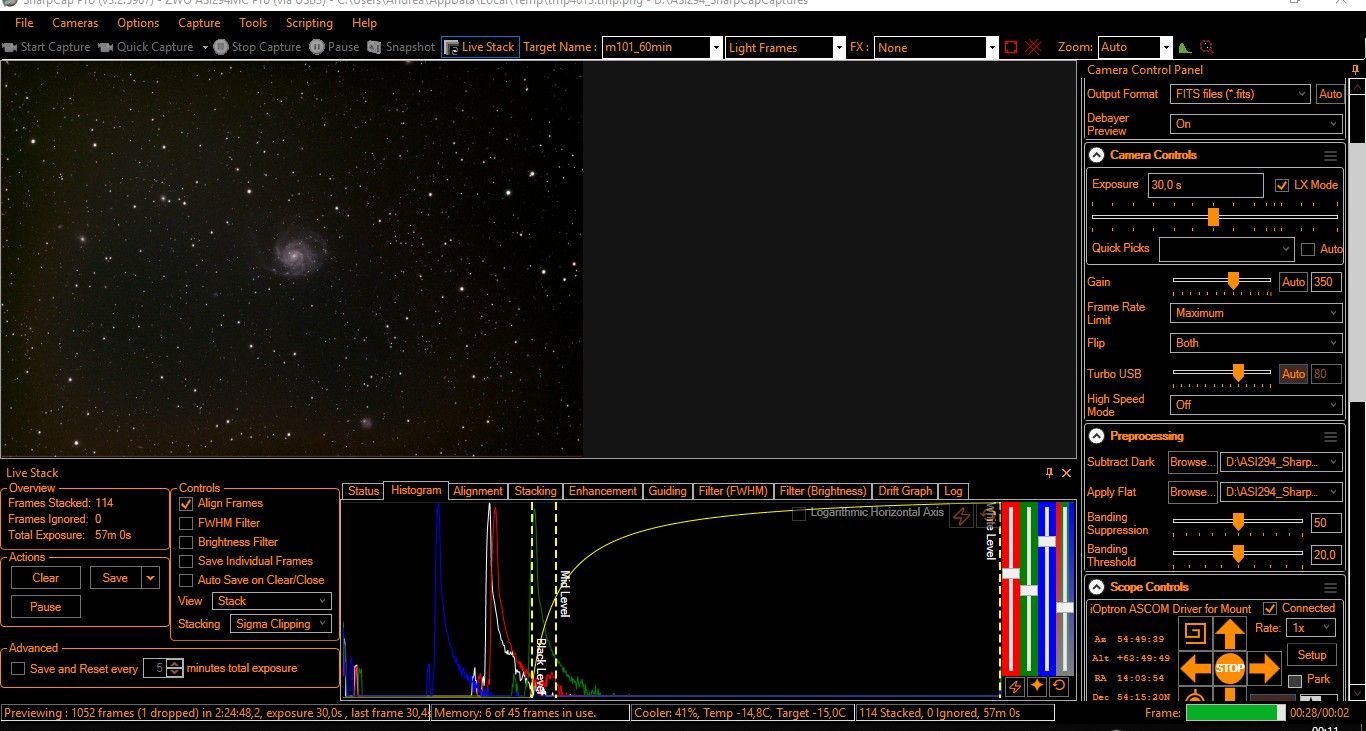Open the Camera Controls hamburger menu icon
Screen dimensions: 1366x731
coord(1330,156)
